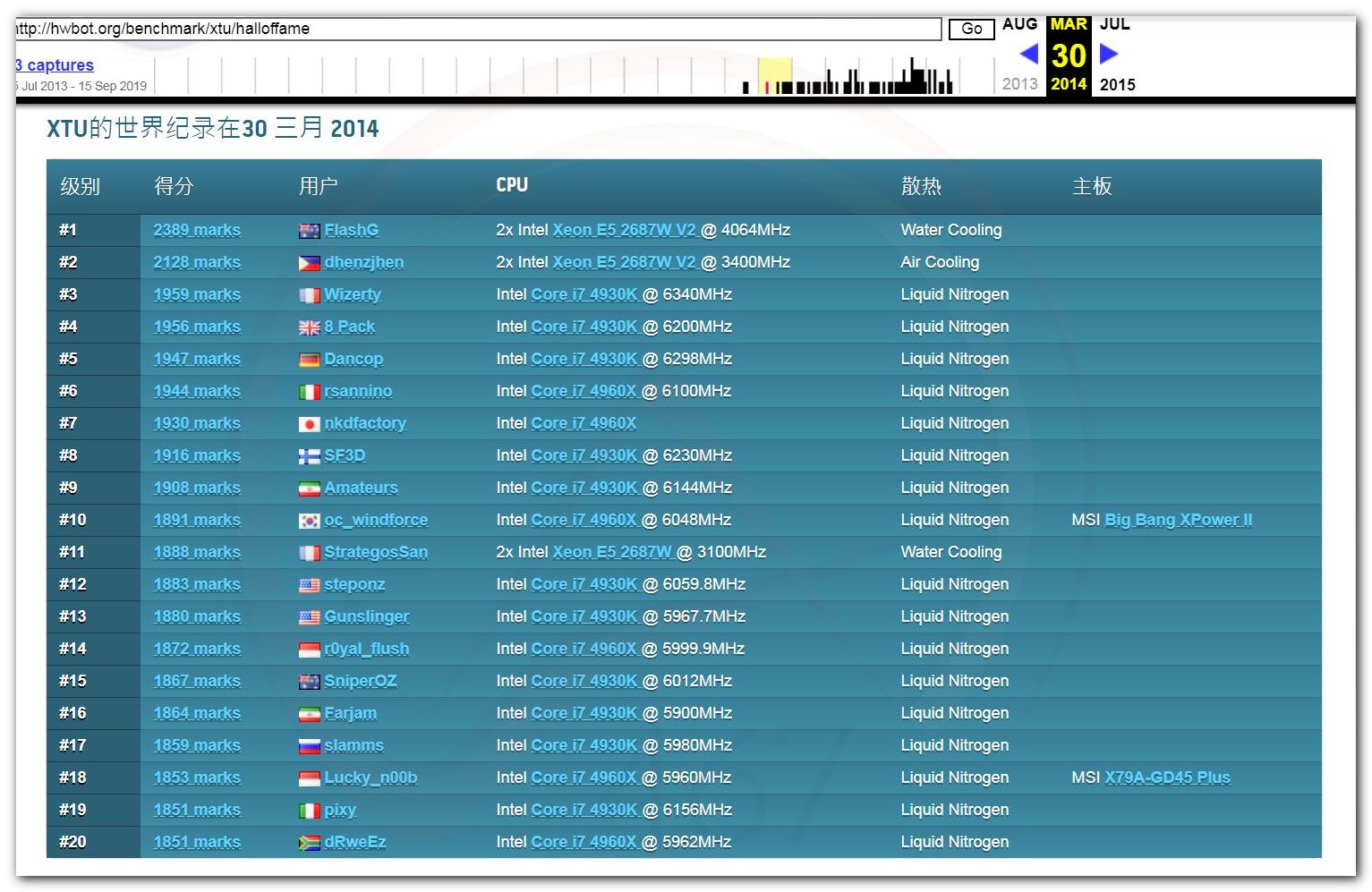The image size is (1372, 892).
Task: Click the Finnish flag beside SF3D
Action: coord(309,456)
